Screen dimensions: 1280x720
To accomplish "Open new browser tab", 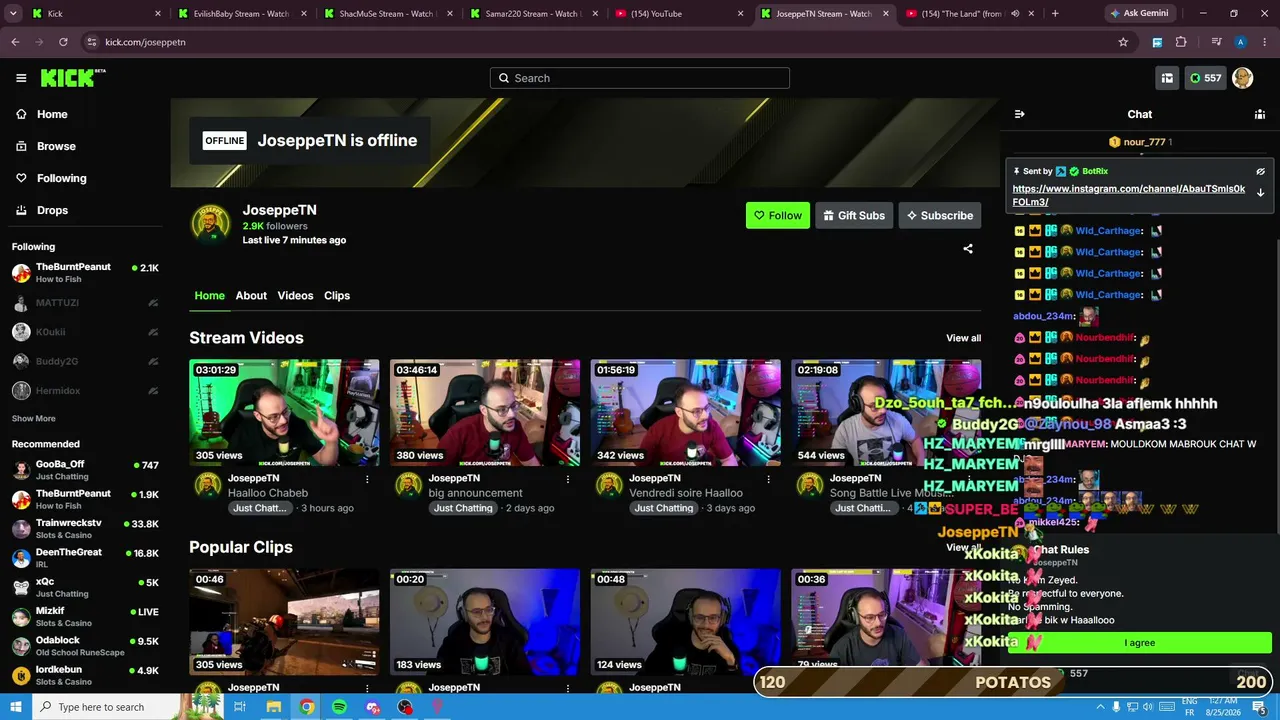I will (1055, 14).
